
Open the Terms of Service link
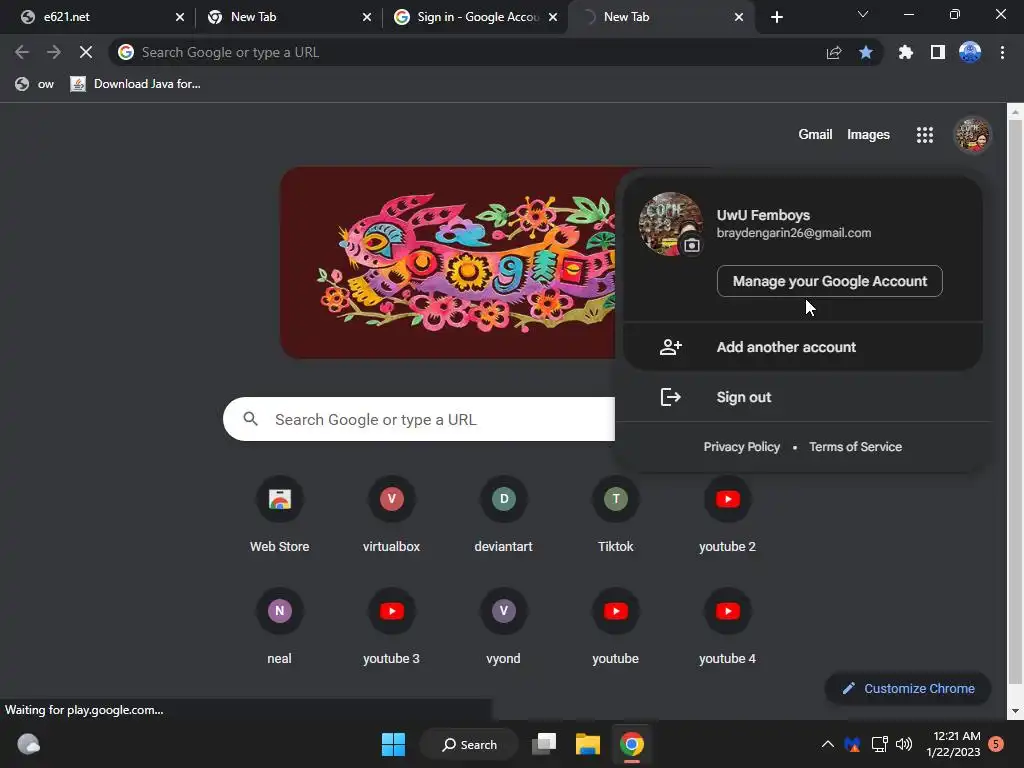click(x=856, y=447)
